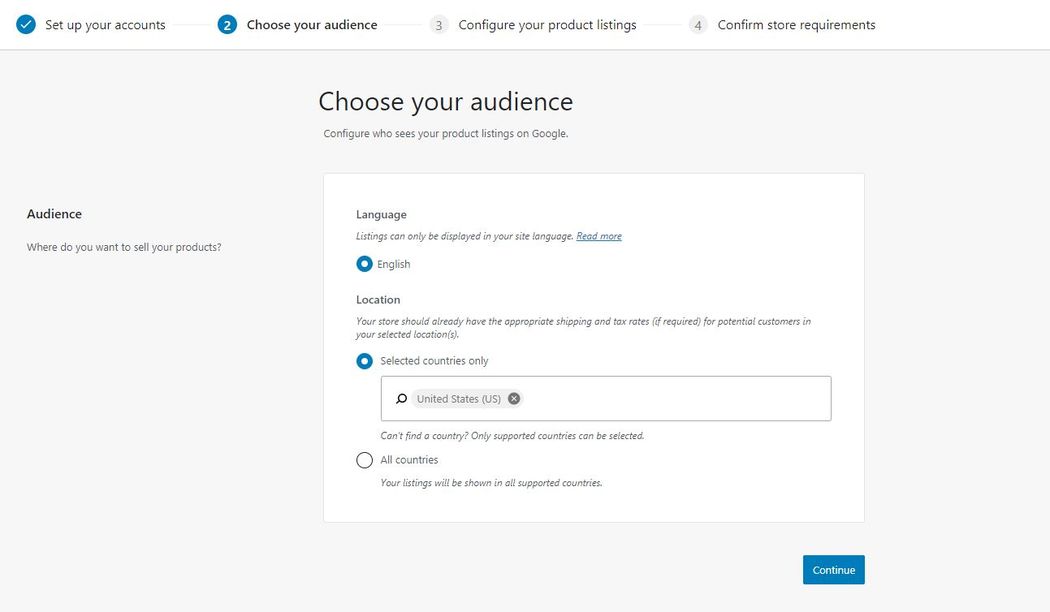The height and width of the screenshot is (612, 1050).
Task: Select the English language radio button
Action: click(365, 264)
